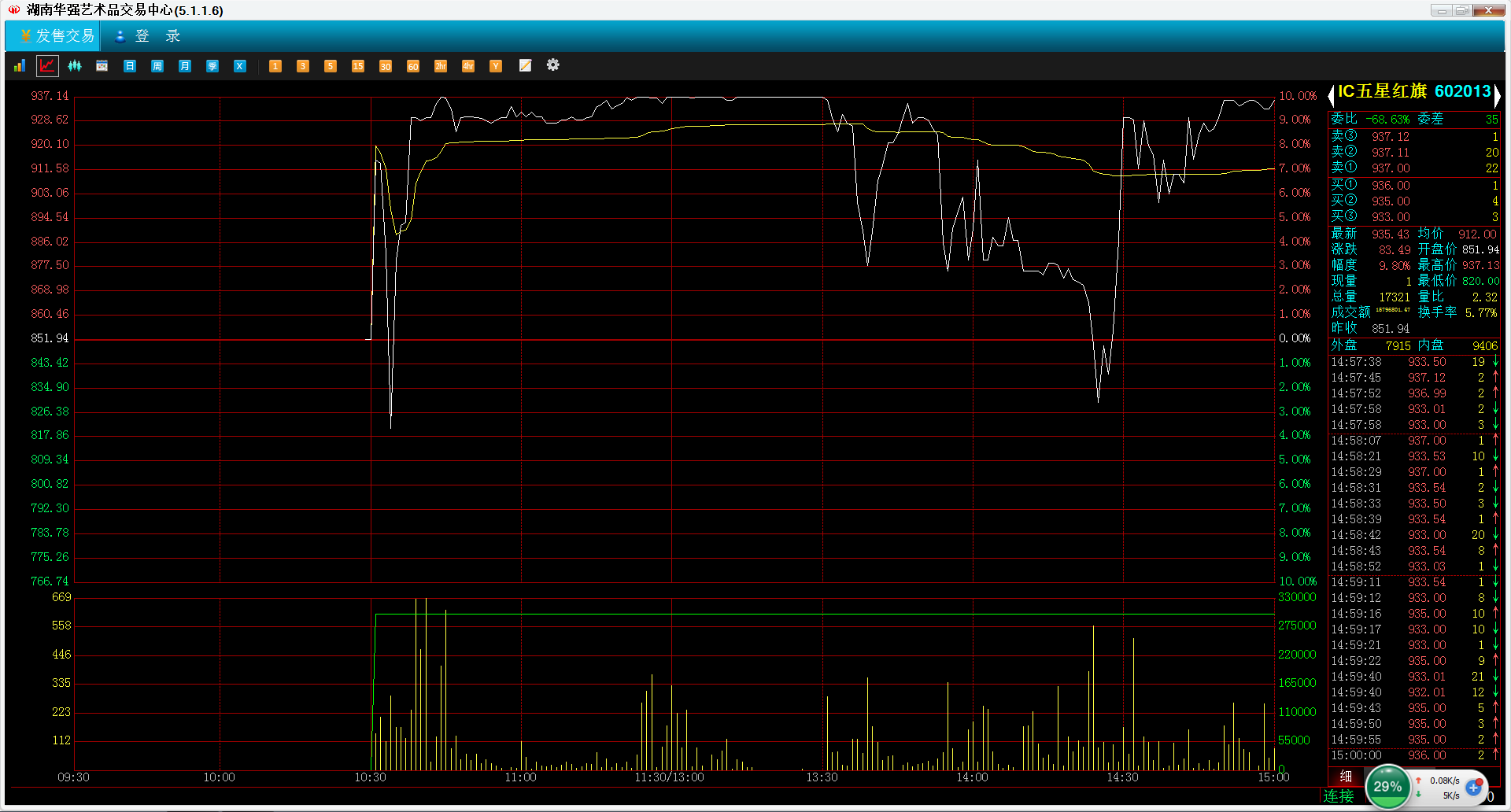The height and width of the screenshot is (812, 1511).
Task: Click the 14:00 time axis label
Action: [972, 777]
